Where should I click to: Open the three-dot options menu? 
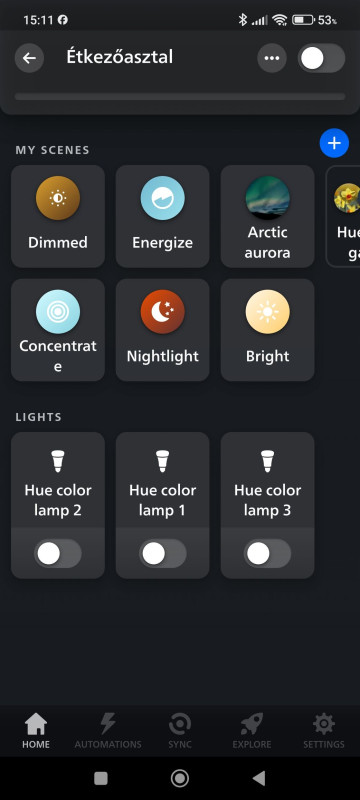pyautogui.click(x=272, y=58)
